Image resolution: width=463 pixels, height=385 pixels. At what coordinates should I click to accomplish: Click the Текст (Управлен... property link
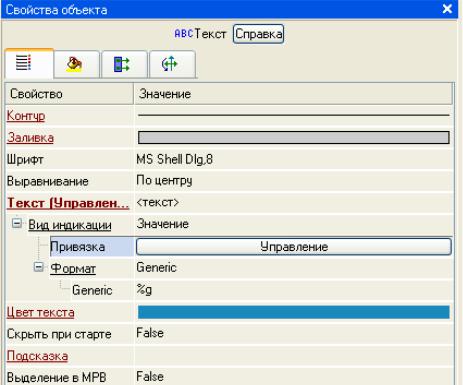tap(68, 203)
